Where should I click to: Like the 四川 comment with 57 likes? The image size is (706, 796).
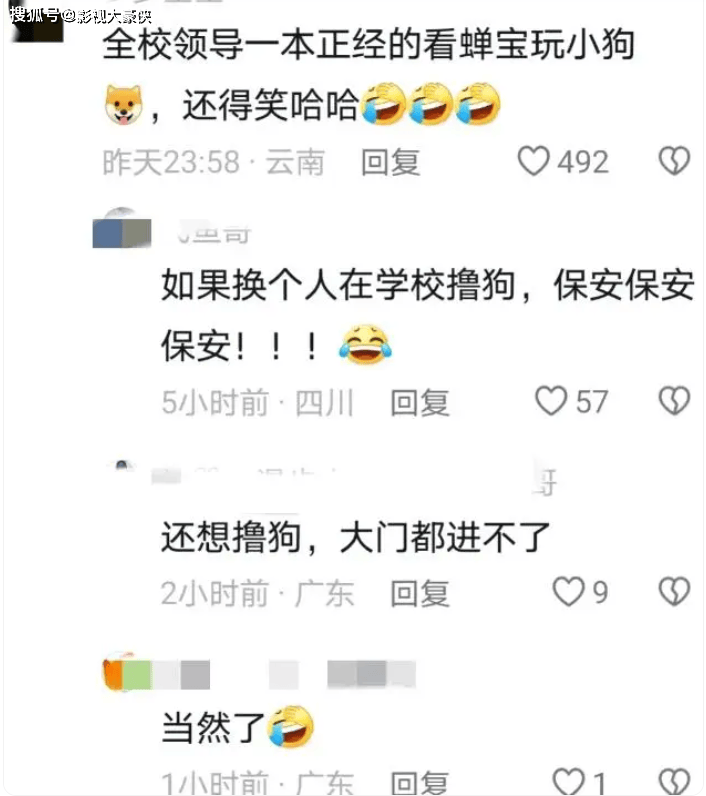click(551, 401)
